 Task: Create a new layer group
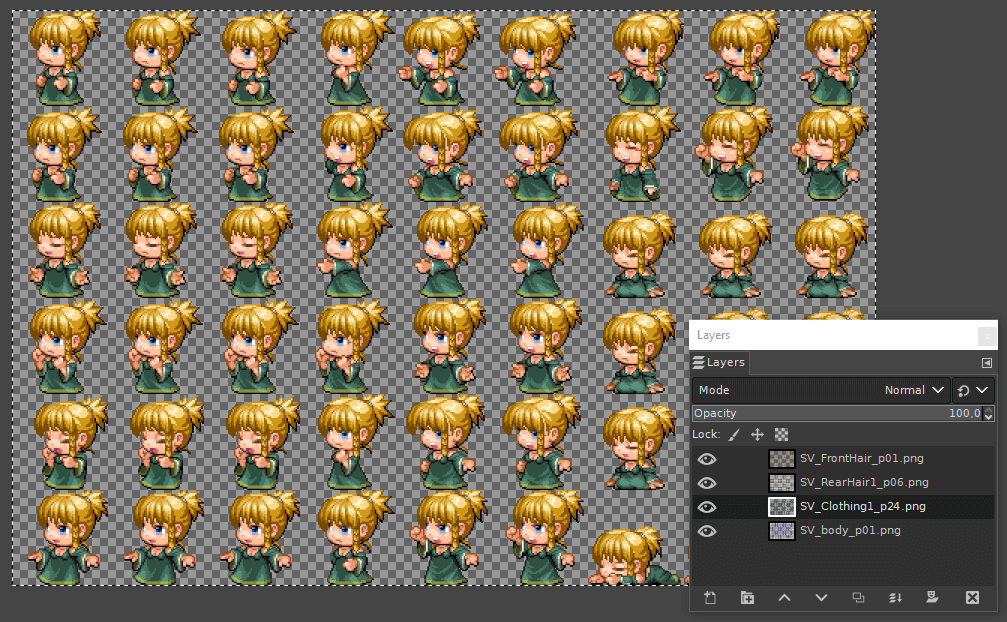click(x=747, y=597)
